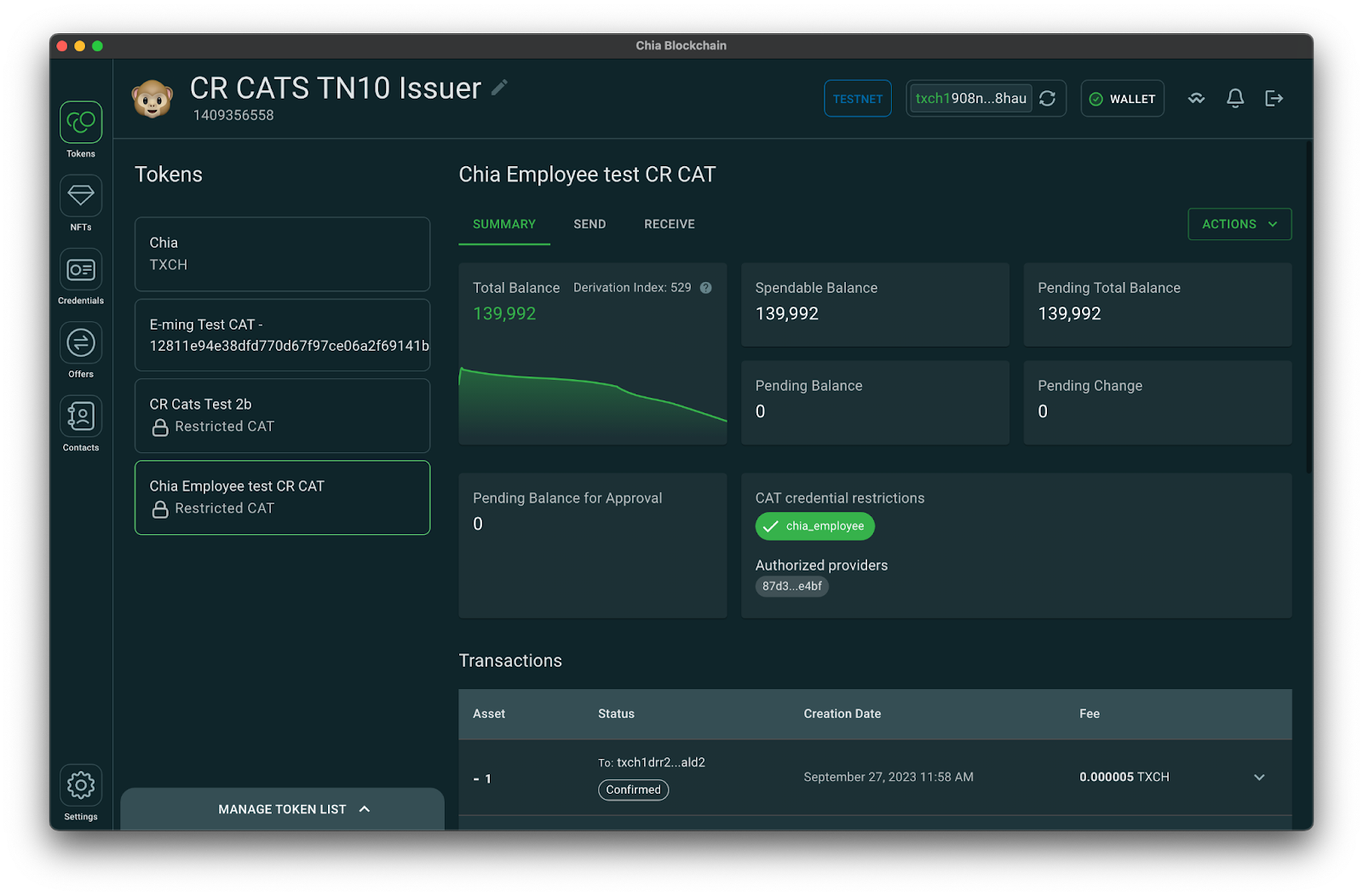Click the wallet fingerprint 1409356558

click(233, 115)
